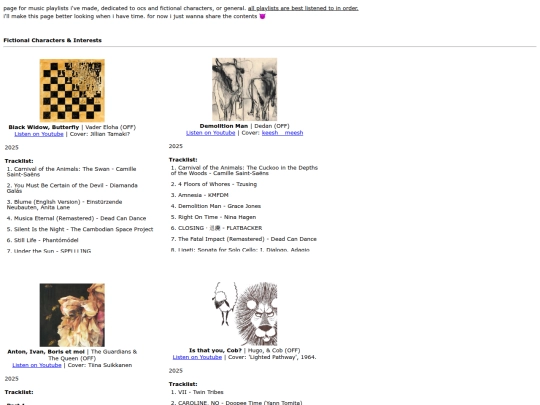Screen dimensions: 540x405
Task: Click "Cover: 'Lighted Pathway', 1964" text
Action: click(272, 357)
